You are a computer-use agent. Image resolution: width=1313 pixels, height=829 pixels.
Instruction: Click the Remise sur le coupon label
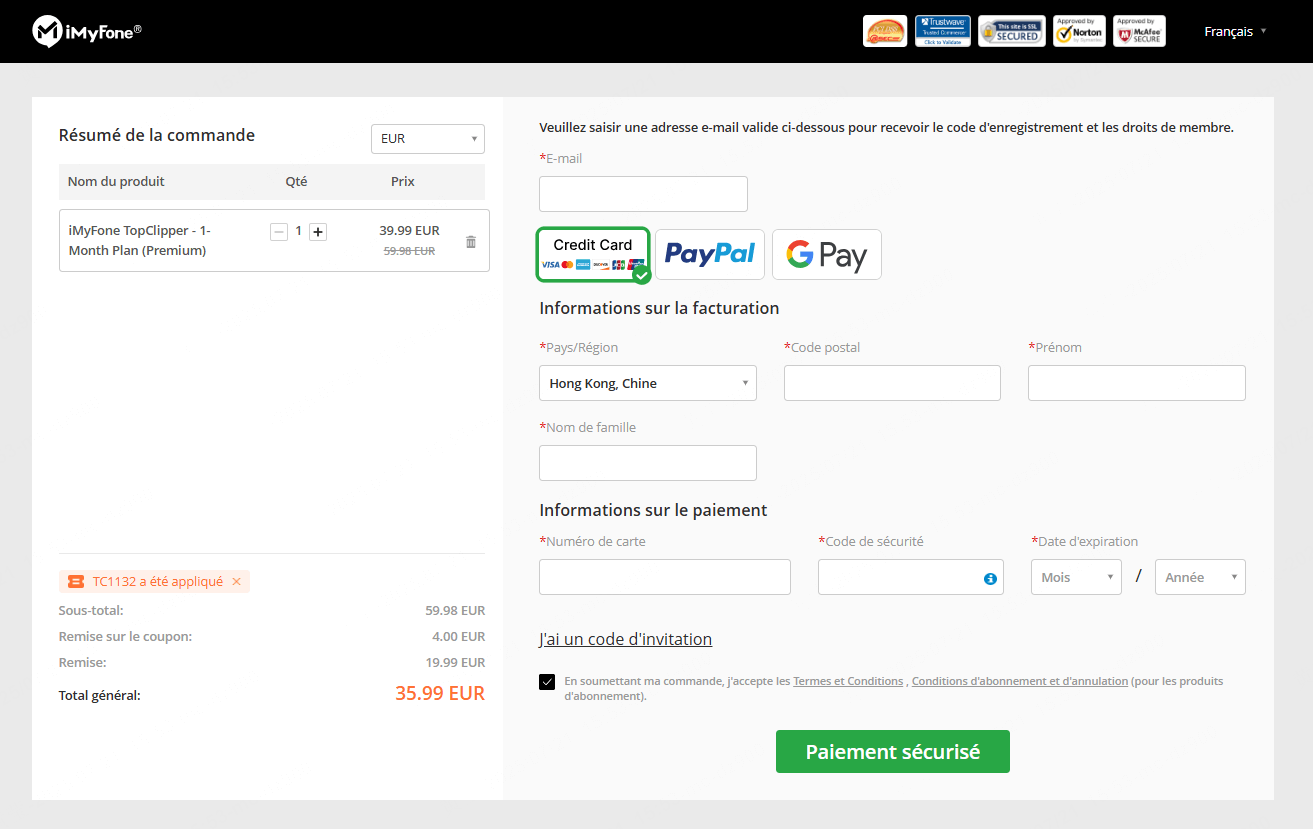tap(125, 636)
